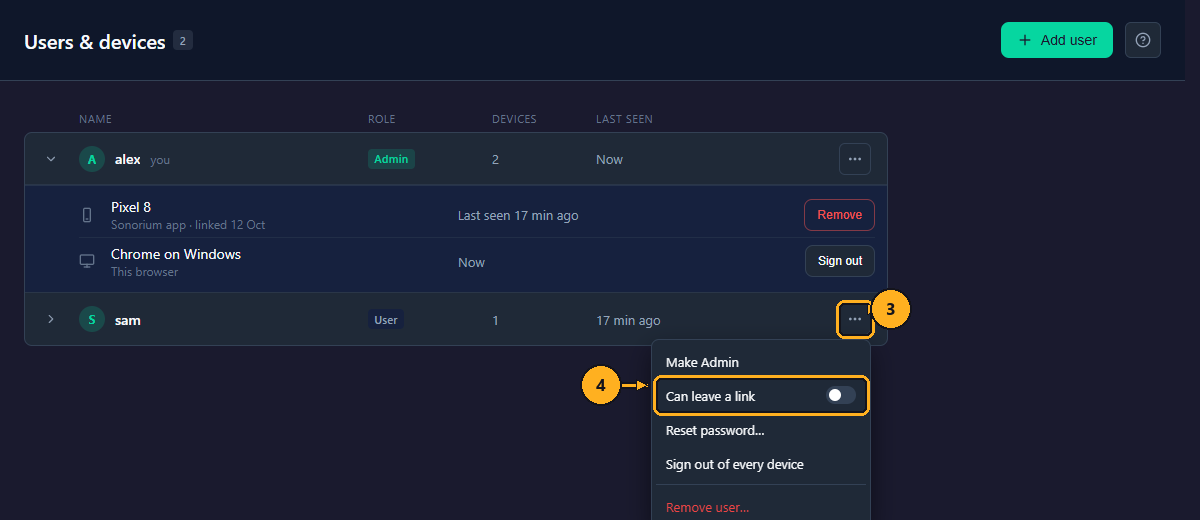Select Reset password... menu entry
Image resolution: width=1200 pixels, height=520 pixels.
click(761, 431)
